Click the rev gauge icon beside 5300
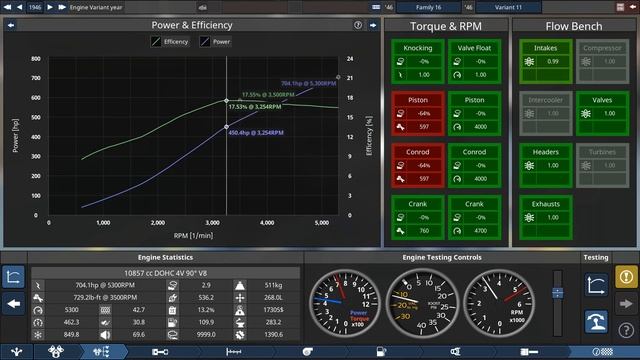The image size is (640, 360). coord(38,310)
